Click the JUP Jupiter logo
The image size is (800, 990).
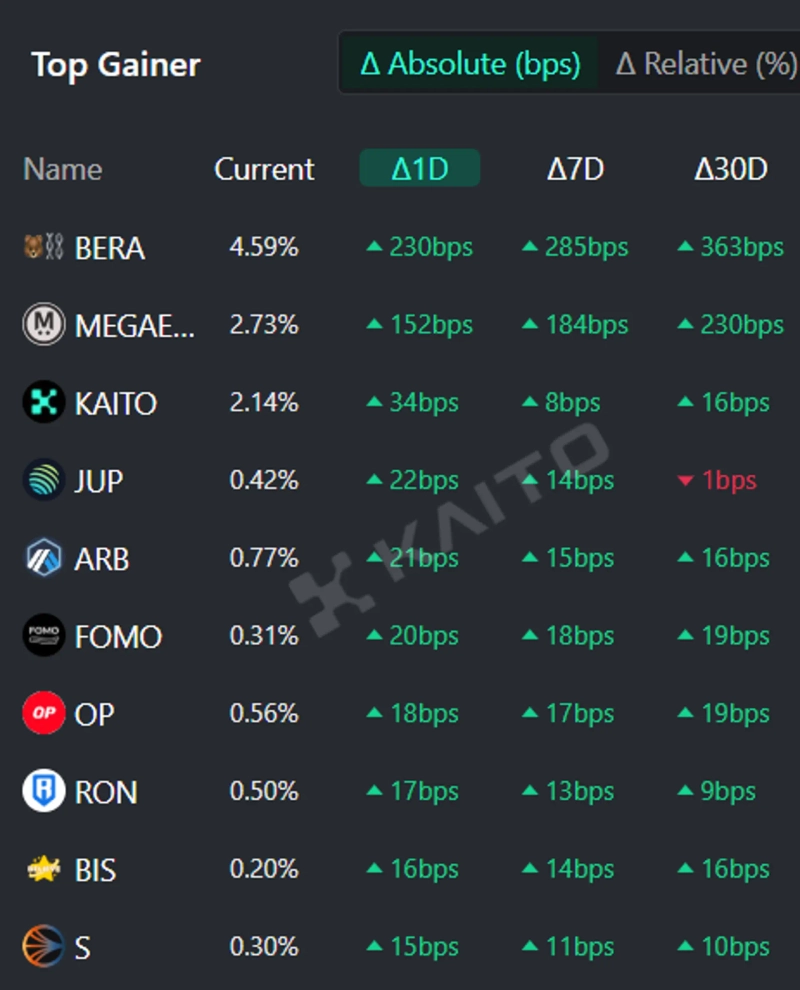click(x=43, y=481)
